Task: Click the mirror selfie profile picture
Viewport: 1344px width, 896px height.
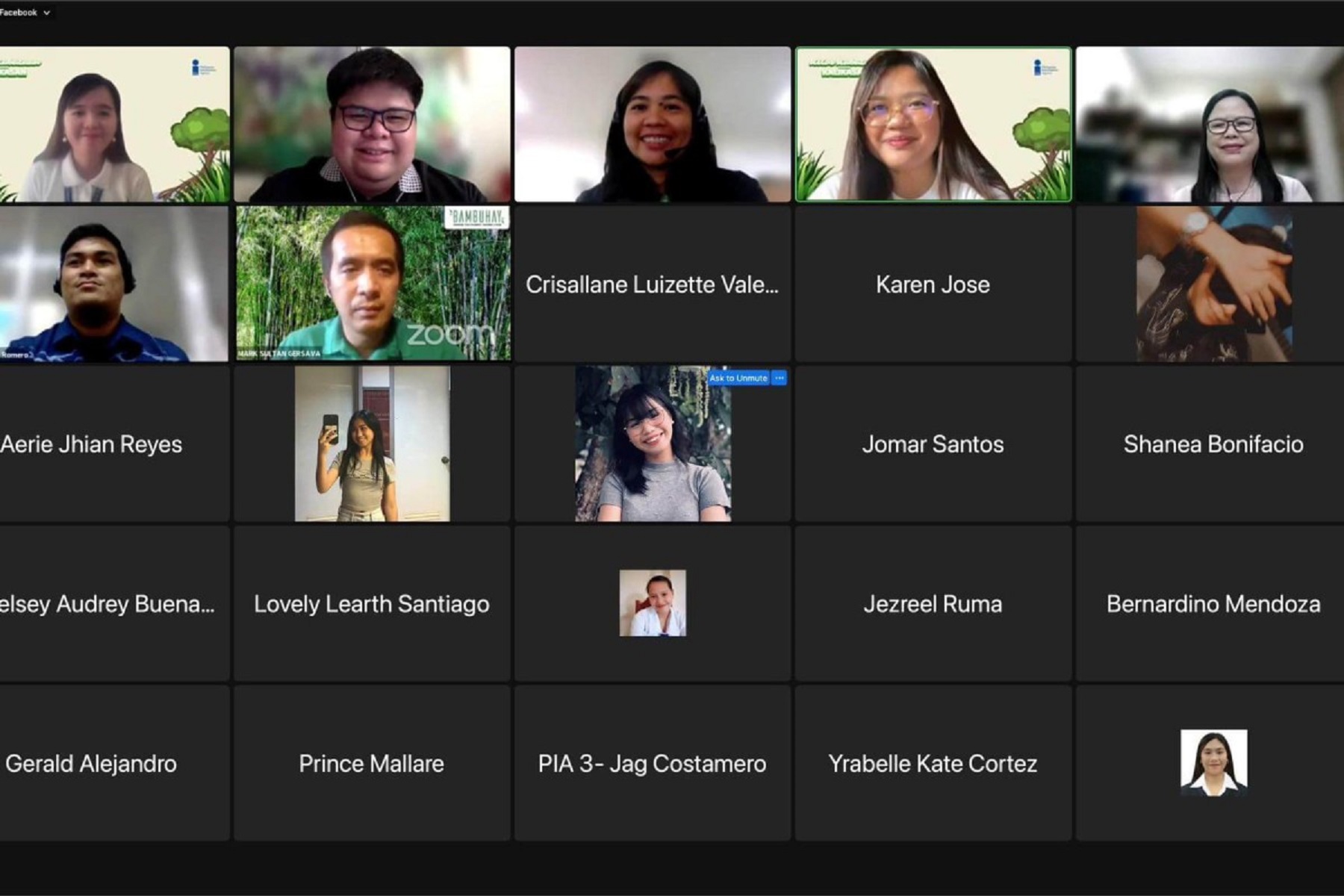Action: tap(373, 444)
